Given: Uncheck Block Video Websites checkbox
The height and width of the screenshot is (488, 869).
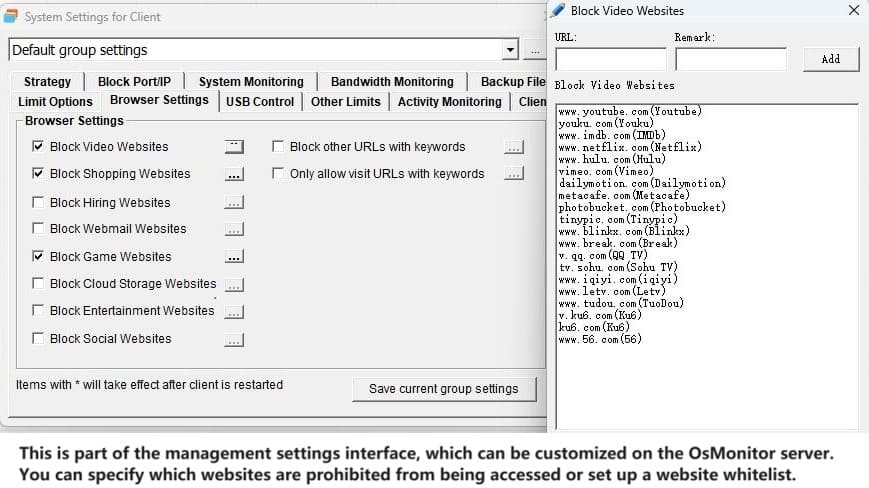Looking at the screenshot, I should pyautogui.click(x=38, y=146).
